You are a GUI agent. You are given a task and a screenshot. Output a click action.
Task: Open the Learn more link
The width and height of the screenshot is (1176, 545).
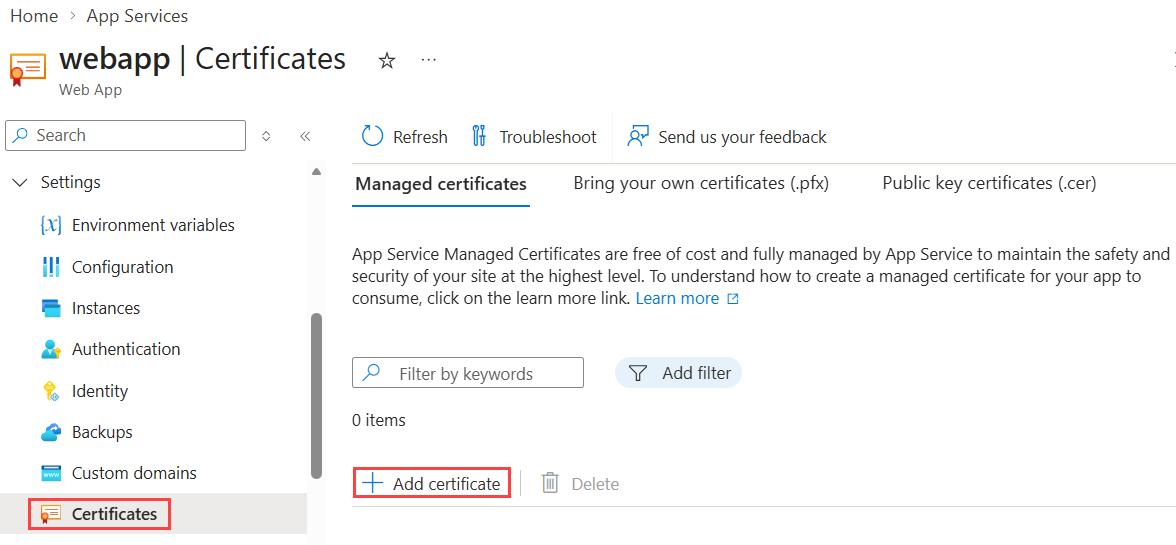pyautogui.click(x=677, y=298)
